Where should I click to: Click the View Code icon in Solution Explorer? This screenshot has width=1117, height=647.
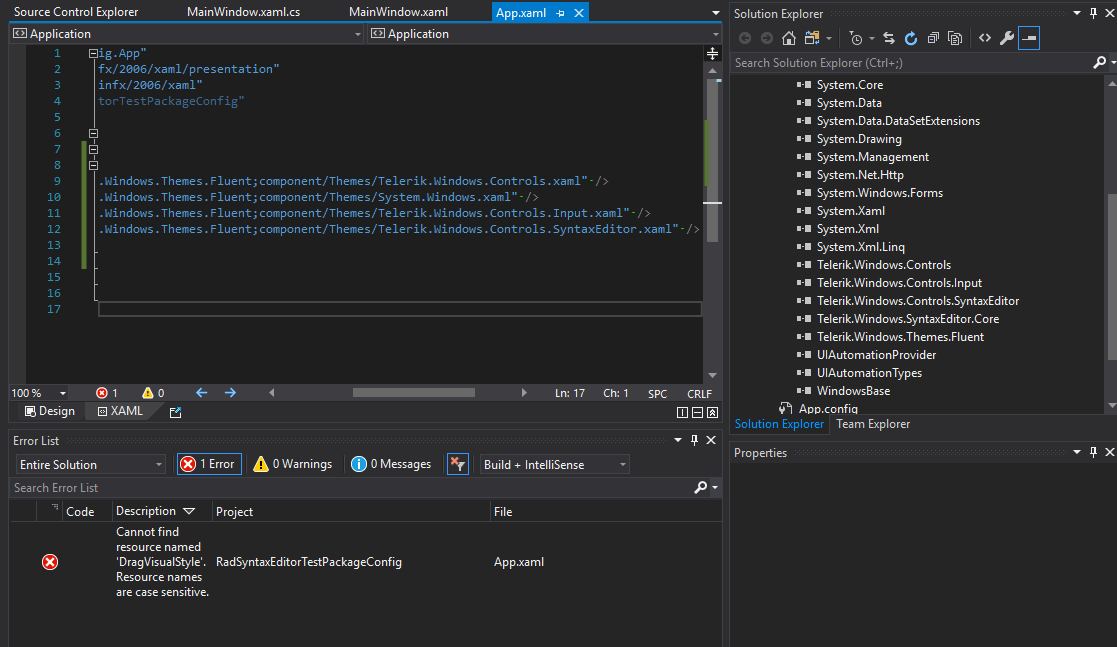tap(985, 38)
